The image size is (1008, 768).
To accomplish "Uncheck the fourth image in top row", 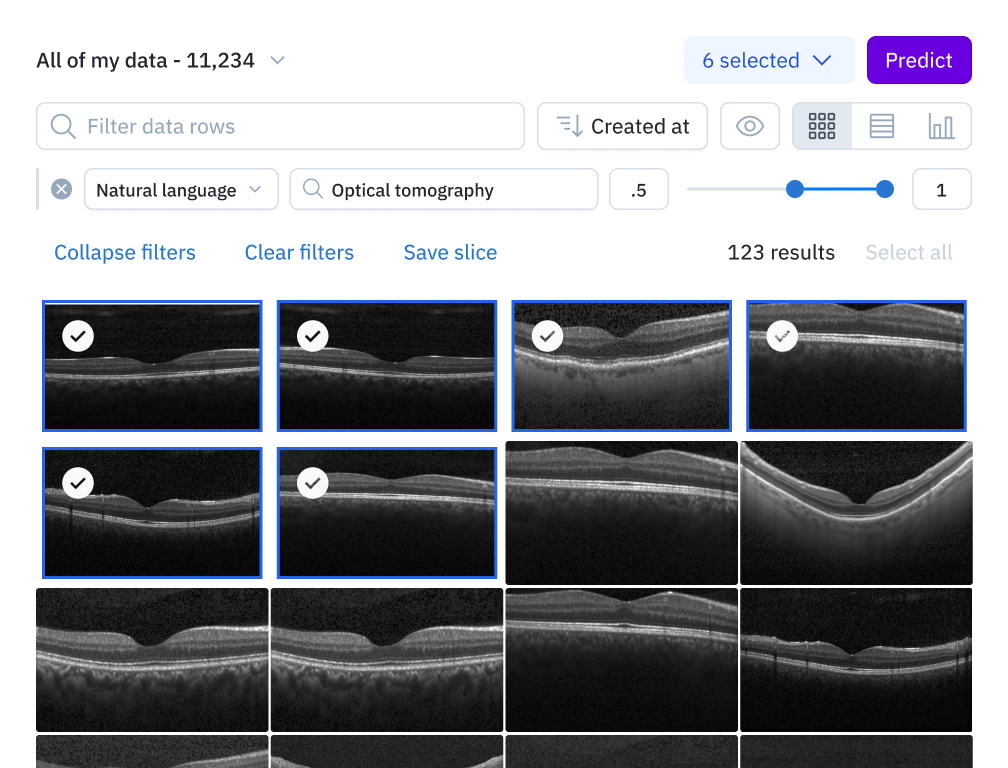I will tap(782, 336).
